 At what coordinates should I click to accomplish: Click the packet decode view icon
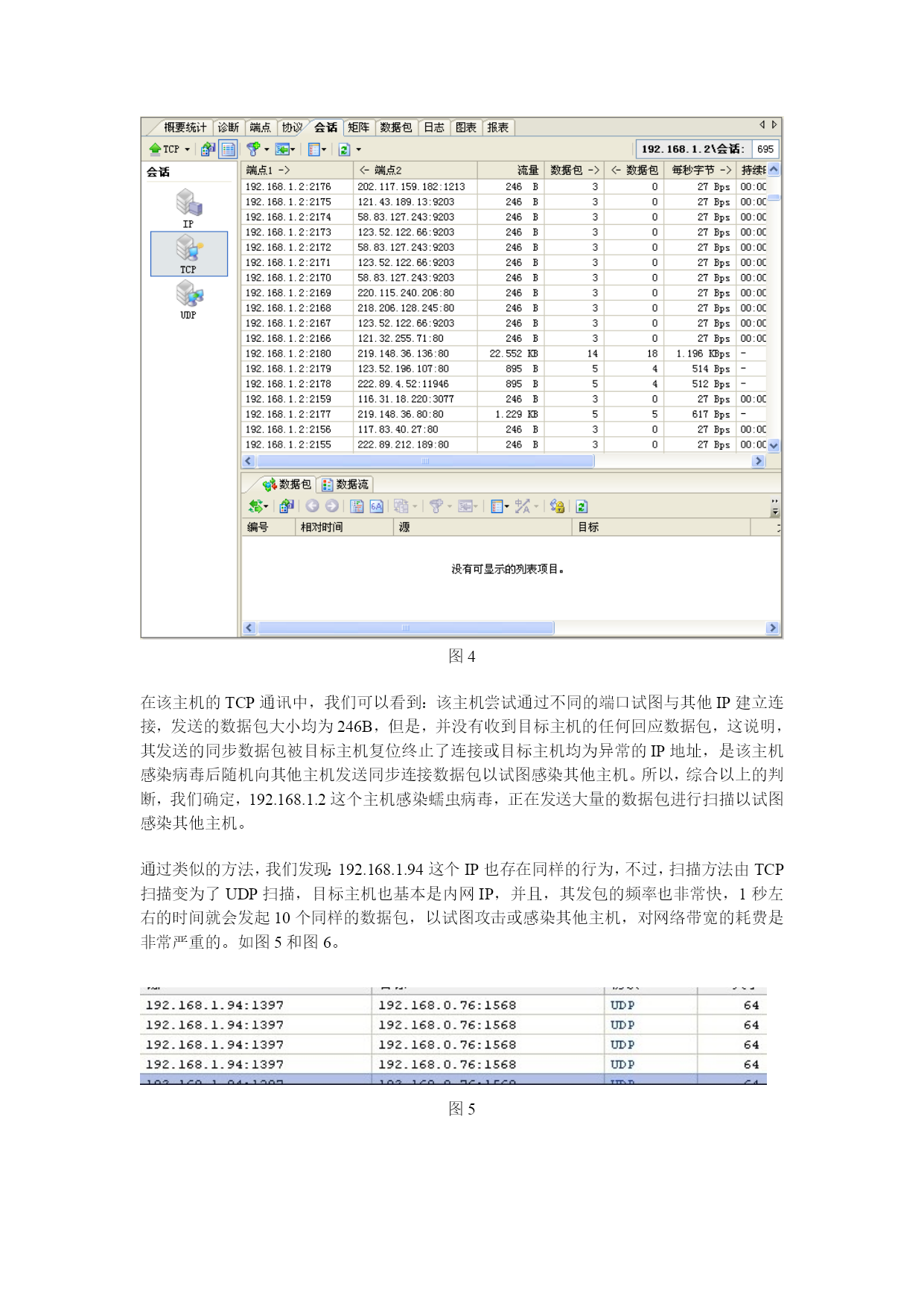357,506
